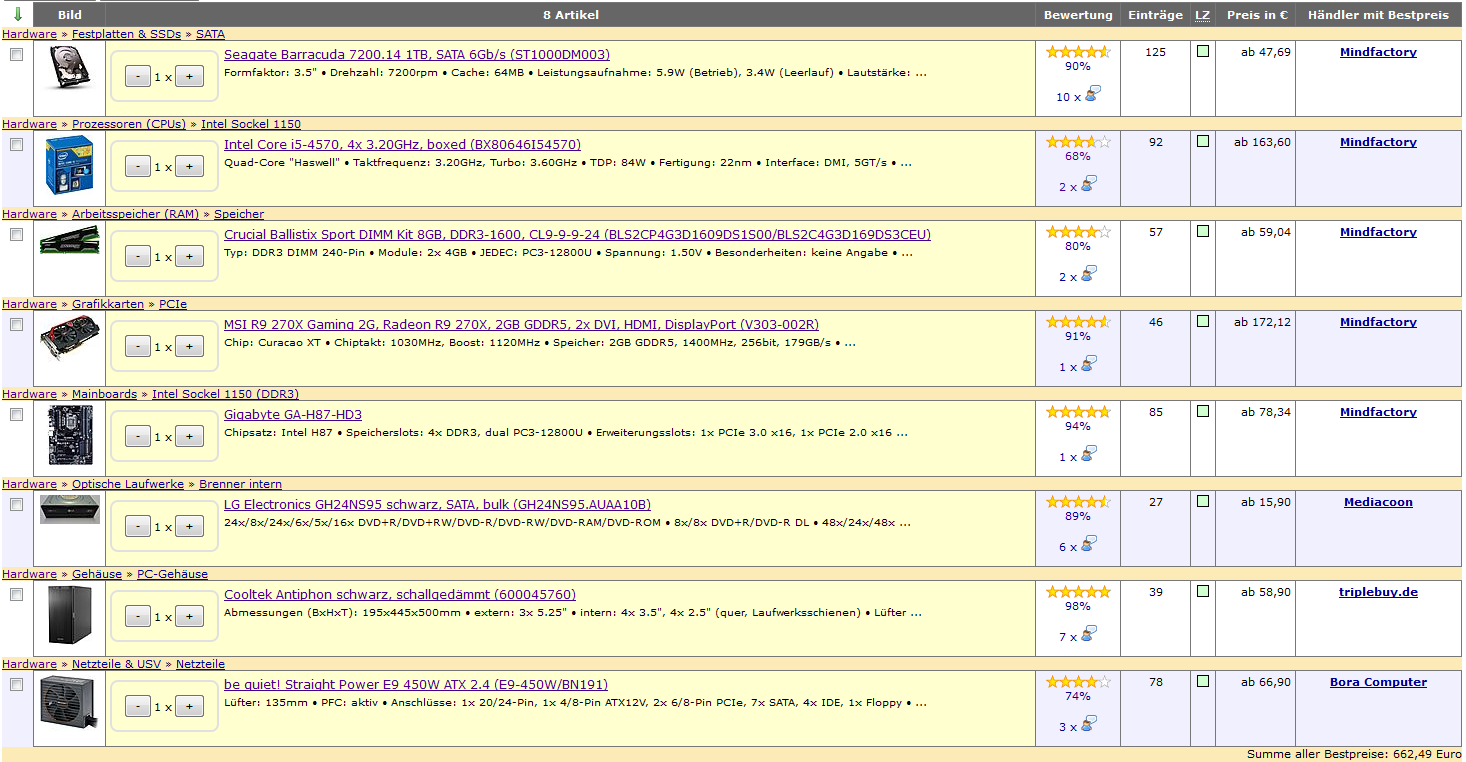
Task: Decrease quantity of Seagate Barracuda
Action: pos(138,76)
